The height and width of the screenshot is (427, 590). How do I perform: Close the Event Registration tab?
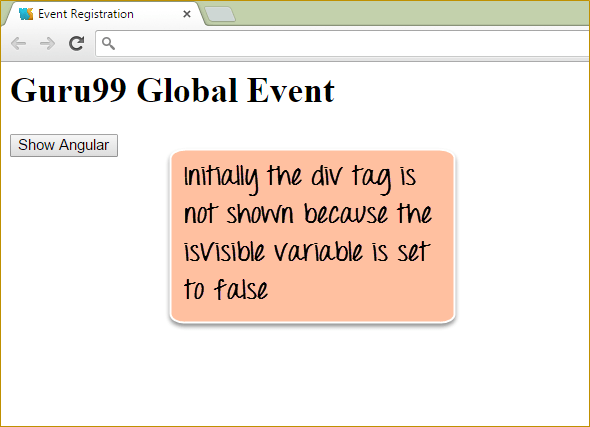coord(187,14)
